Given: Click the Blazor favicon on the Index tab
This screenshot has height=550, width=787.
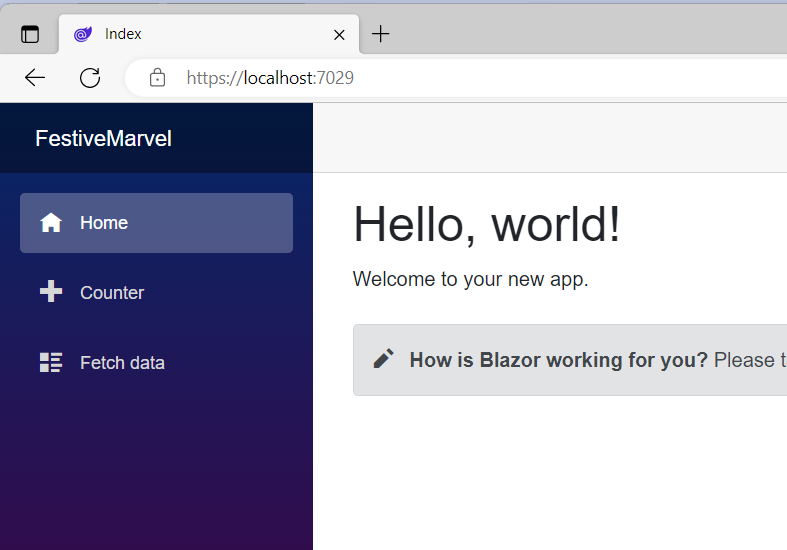Looking at the screenshot, I should [x=83, y=34].
